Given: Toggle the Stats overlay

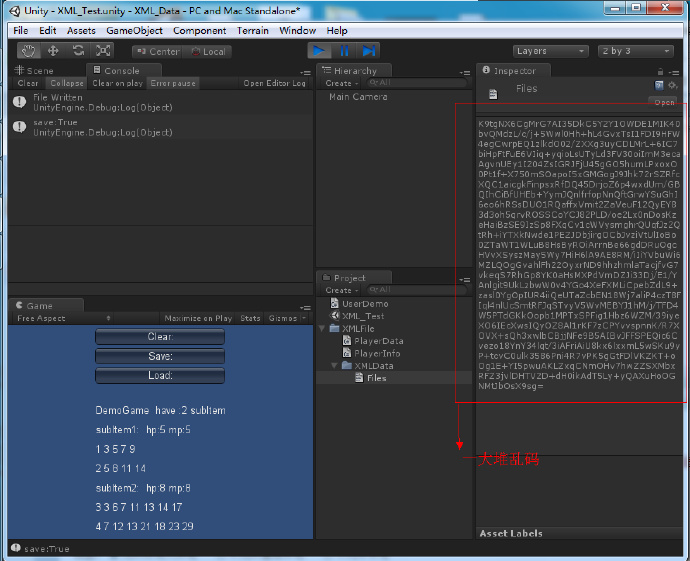Looking at the screenshot, I should pos(250,318).
